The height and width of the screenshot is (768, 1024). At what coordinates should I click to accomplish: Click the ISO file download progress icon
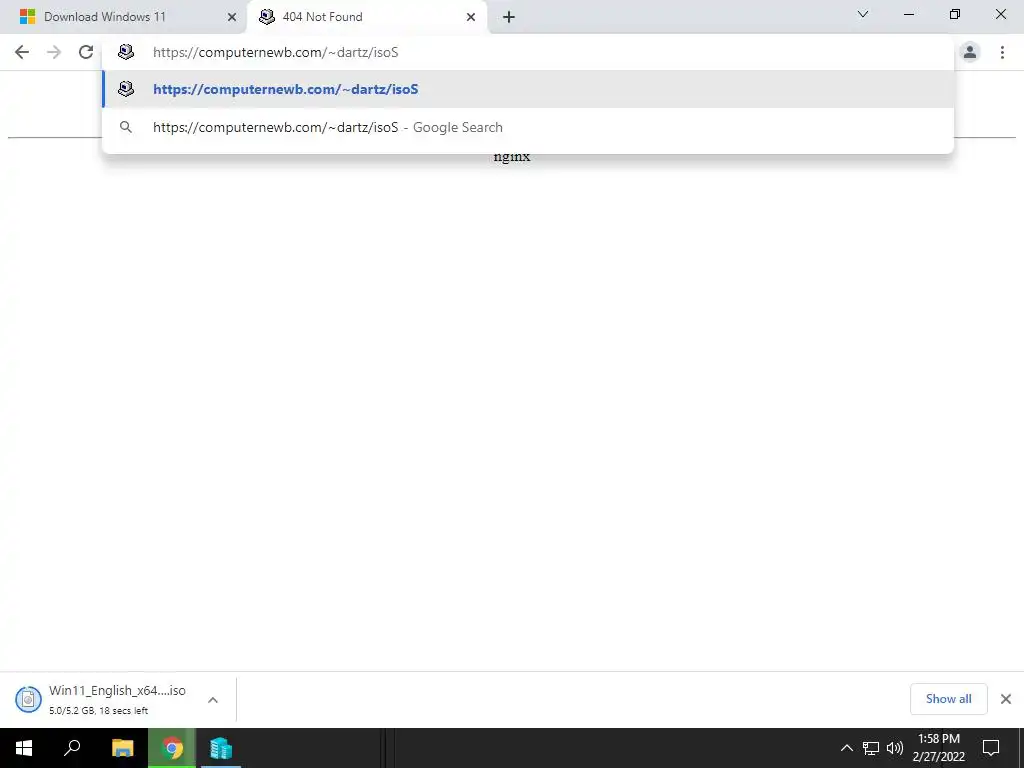coord(28,699)
